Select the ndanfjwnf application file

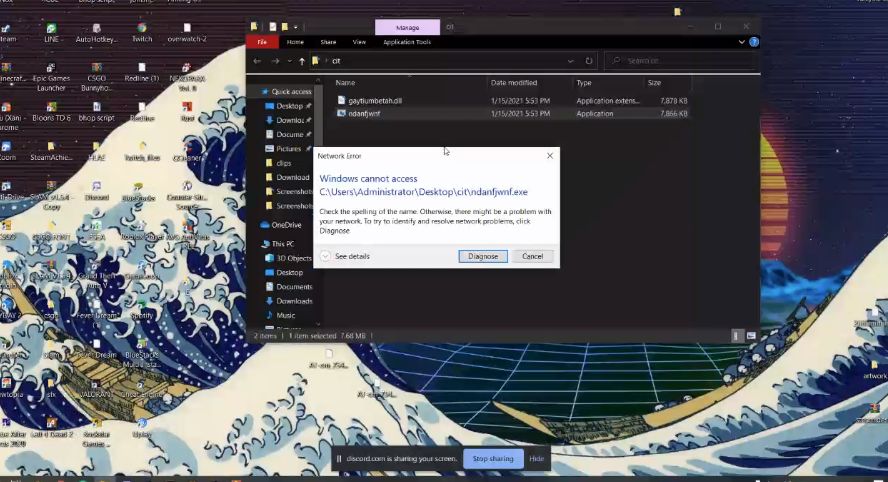364,113
